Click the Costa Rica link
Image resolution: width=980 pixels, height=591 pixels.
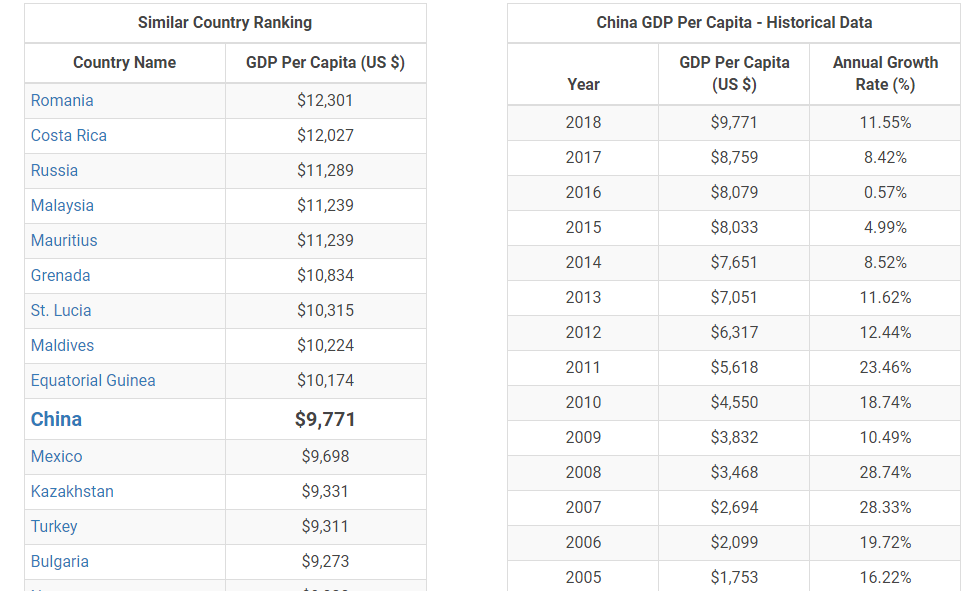coord(68,135)
